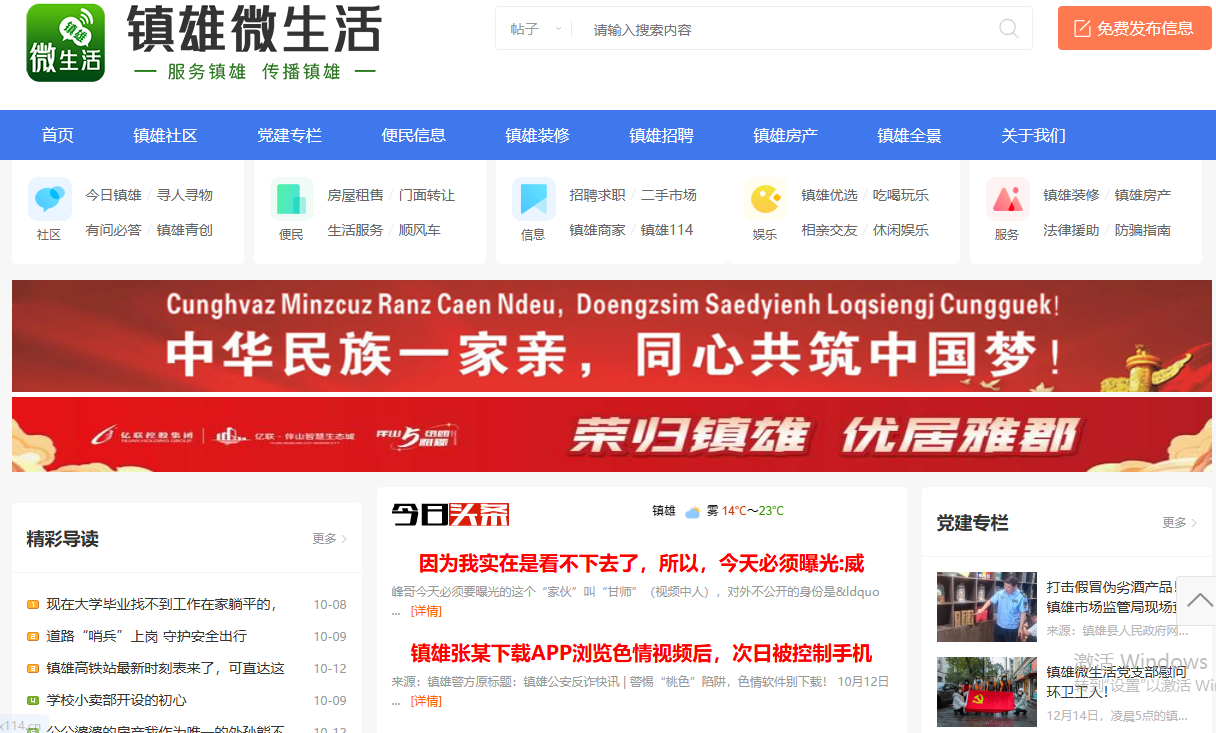Open the 镇雄社区 nav tab
The height and width of the screenshot is (733, 1216).
(166, 135)
